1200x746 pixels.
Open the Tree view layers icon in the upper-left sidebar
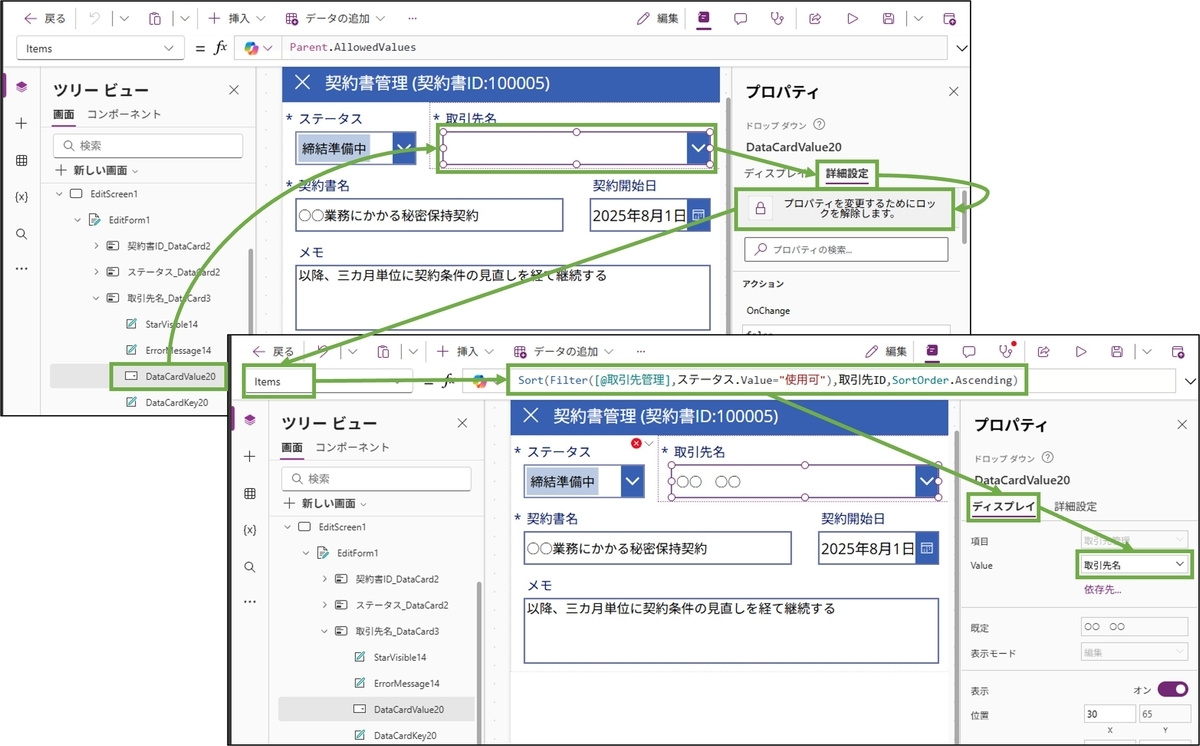click(21, 87)
